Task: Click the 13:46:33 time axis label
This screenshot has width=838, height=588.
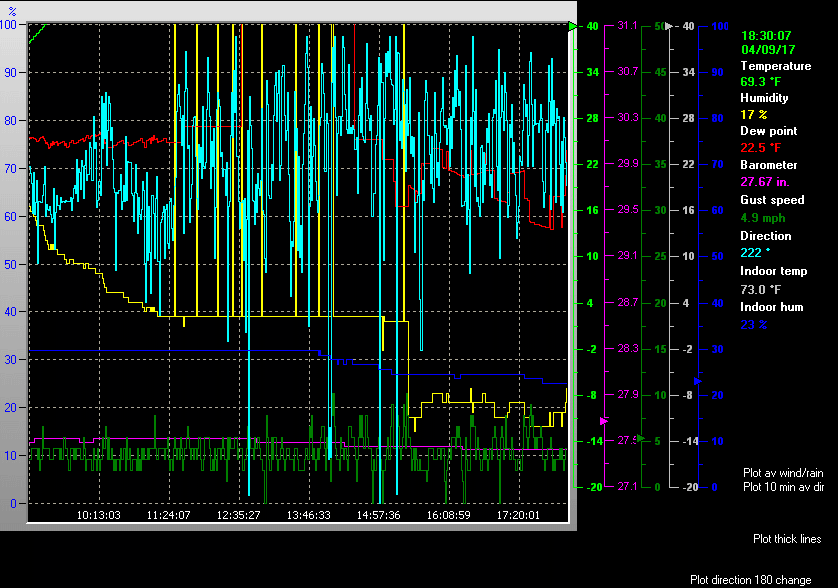Action: pyautogui.click(x=308, y=515)
